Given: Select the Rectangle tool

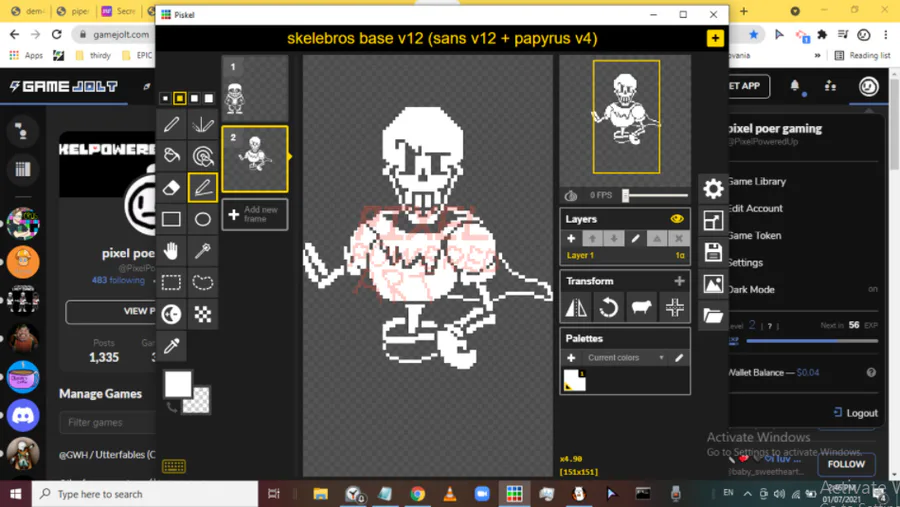Looking at the screenshot, I should [171, 219].
